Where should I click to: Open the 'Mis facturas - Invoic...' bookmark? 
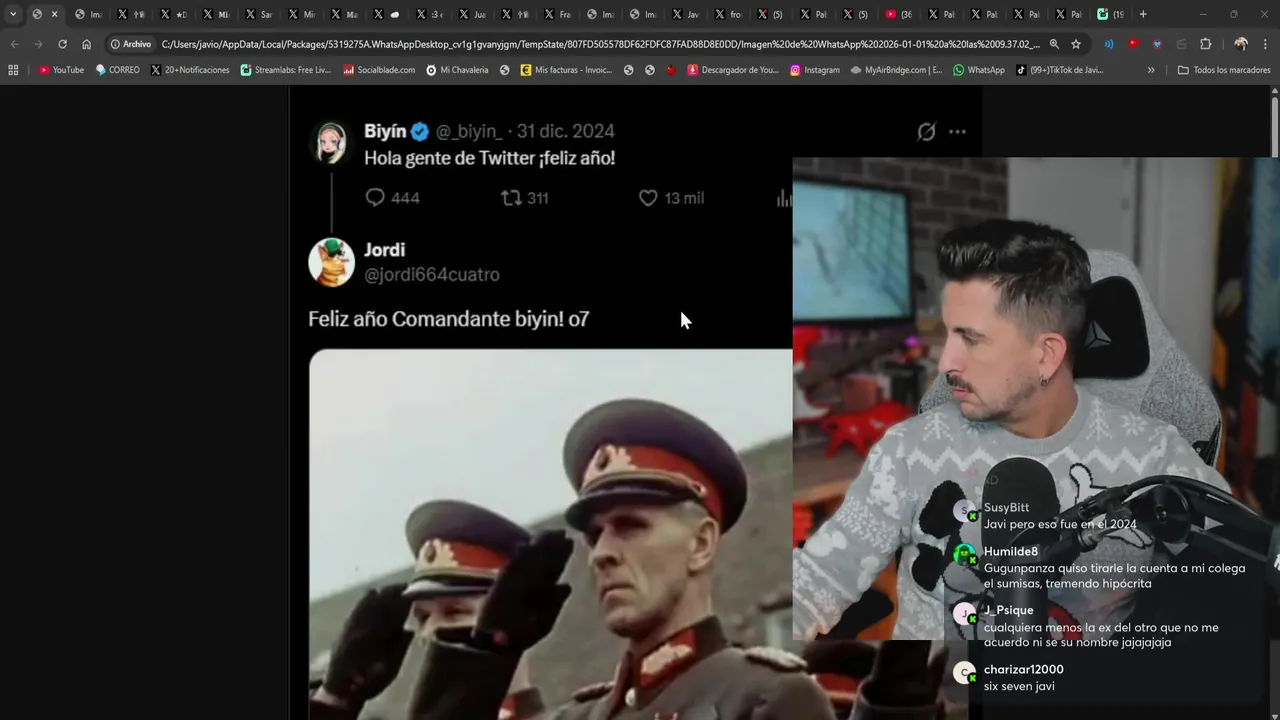click(x=566, y=70)
